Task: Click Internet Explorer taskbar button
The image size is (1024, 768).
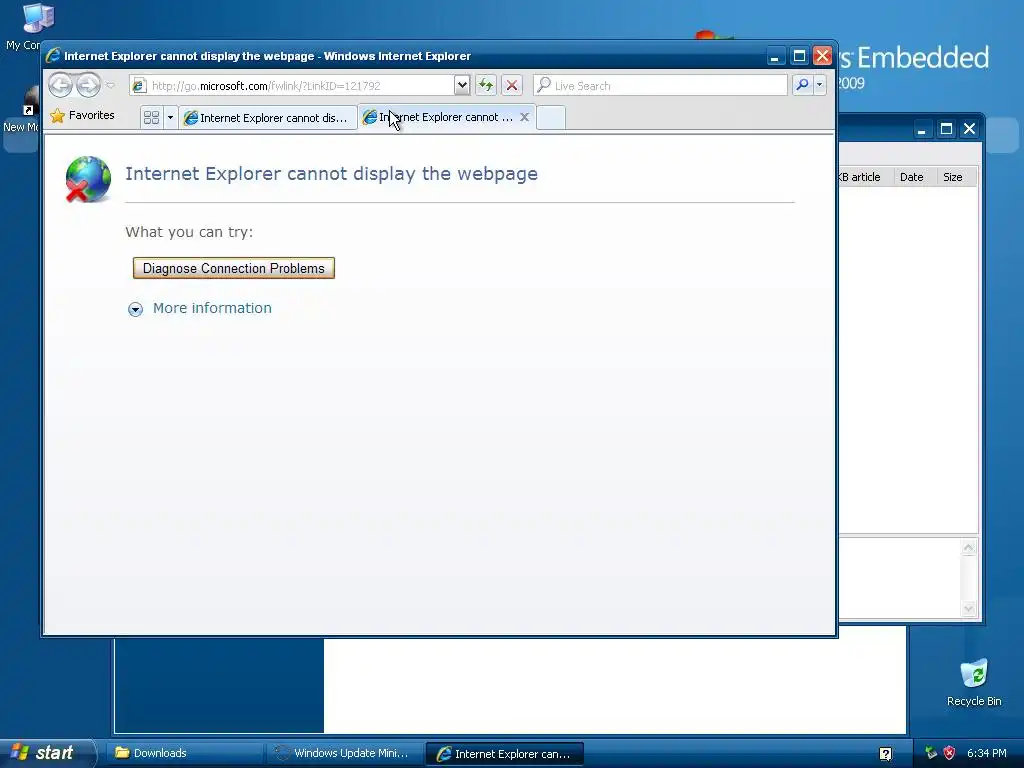Action: pyautogui.click(x=504, y=754)
